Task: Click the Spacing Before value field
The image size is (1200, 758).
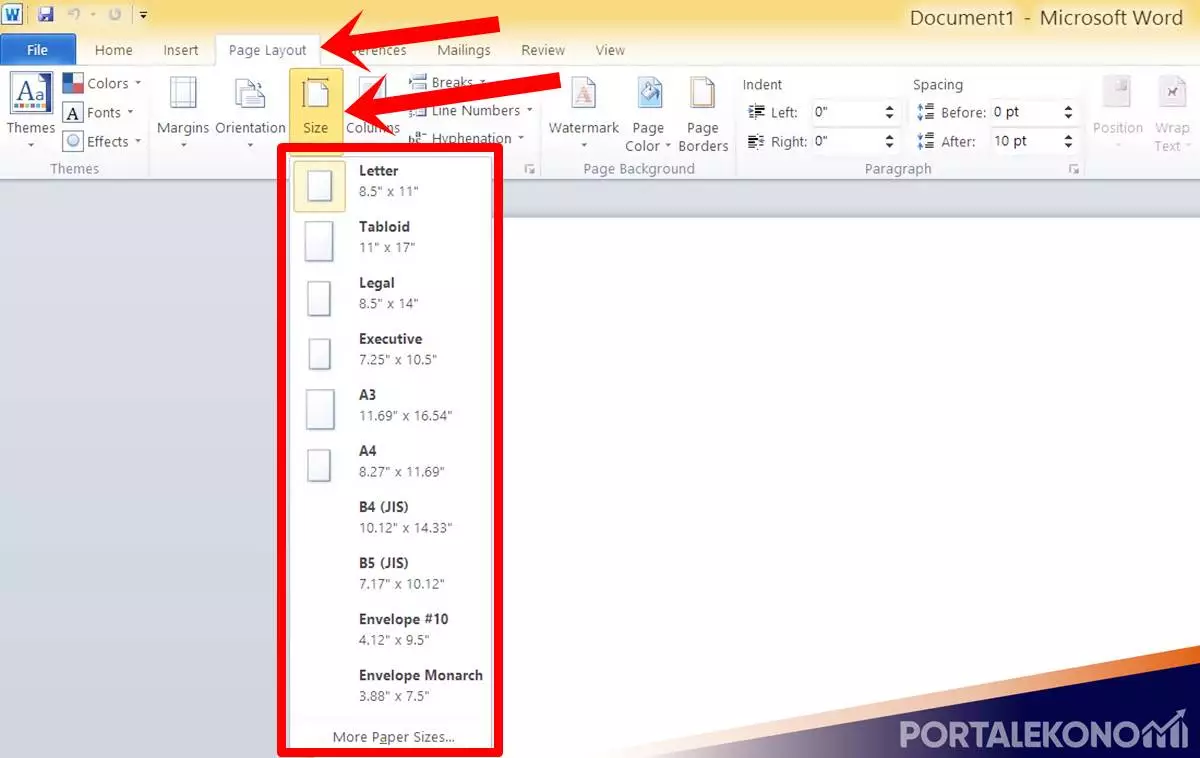Action: tap(1024, 112)
